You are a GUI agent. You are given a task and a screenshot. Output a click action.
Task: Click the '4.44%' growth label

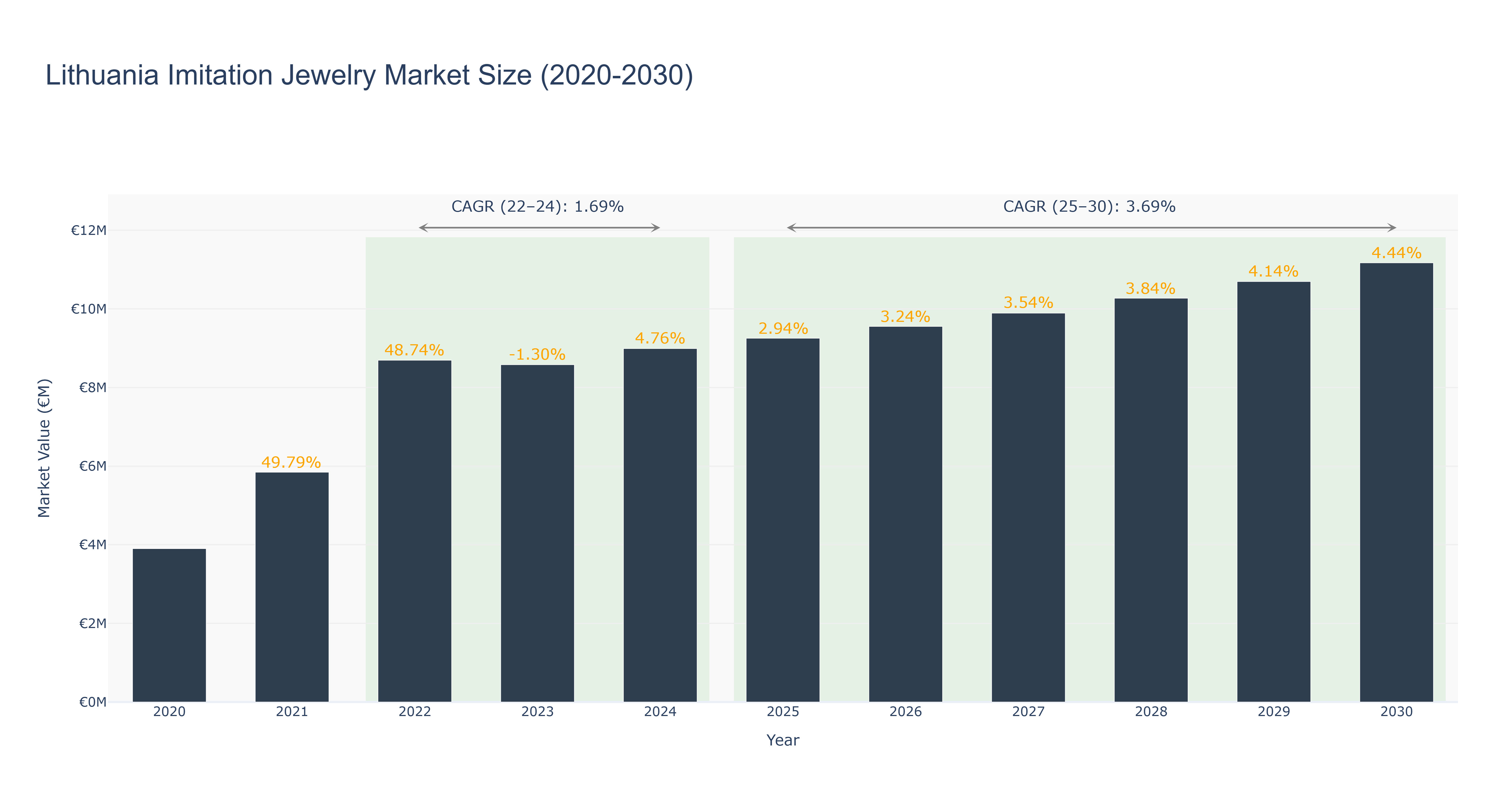tap(1396, 253)
